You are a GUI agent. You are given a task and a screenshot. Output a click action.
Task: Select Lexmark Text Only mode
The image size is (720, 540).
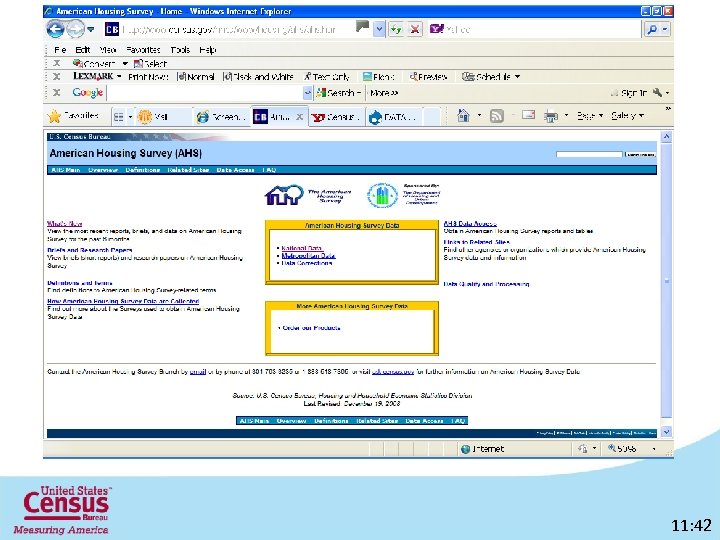326,77
